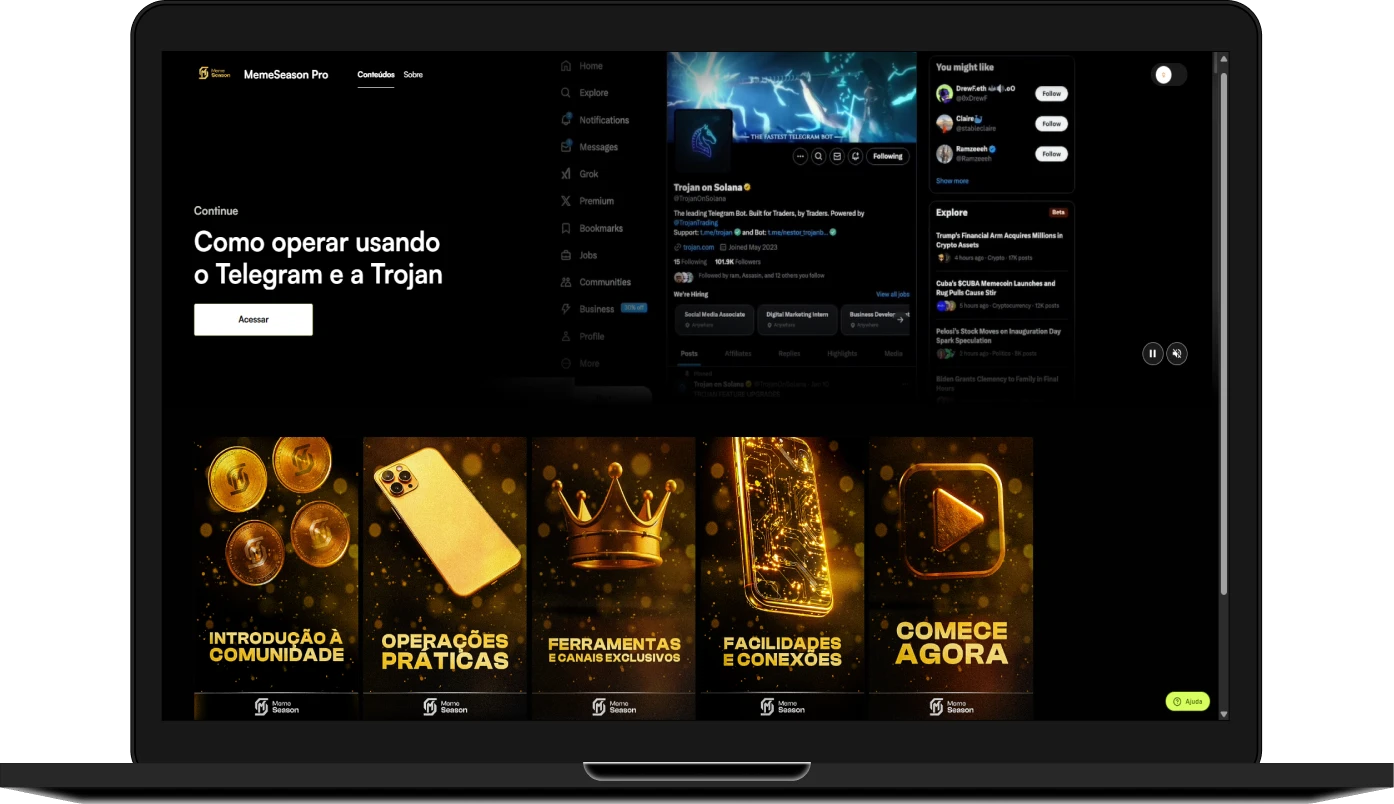This screenshot has width=1394, height=804.
Task: Click the Show more link
Action: [x=952, y=181]
